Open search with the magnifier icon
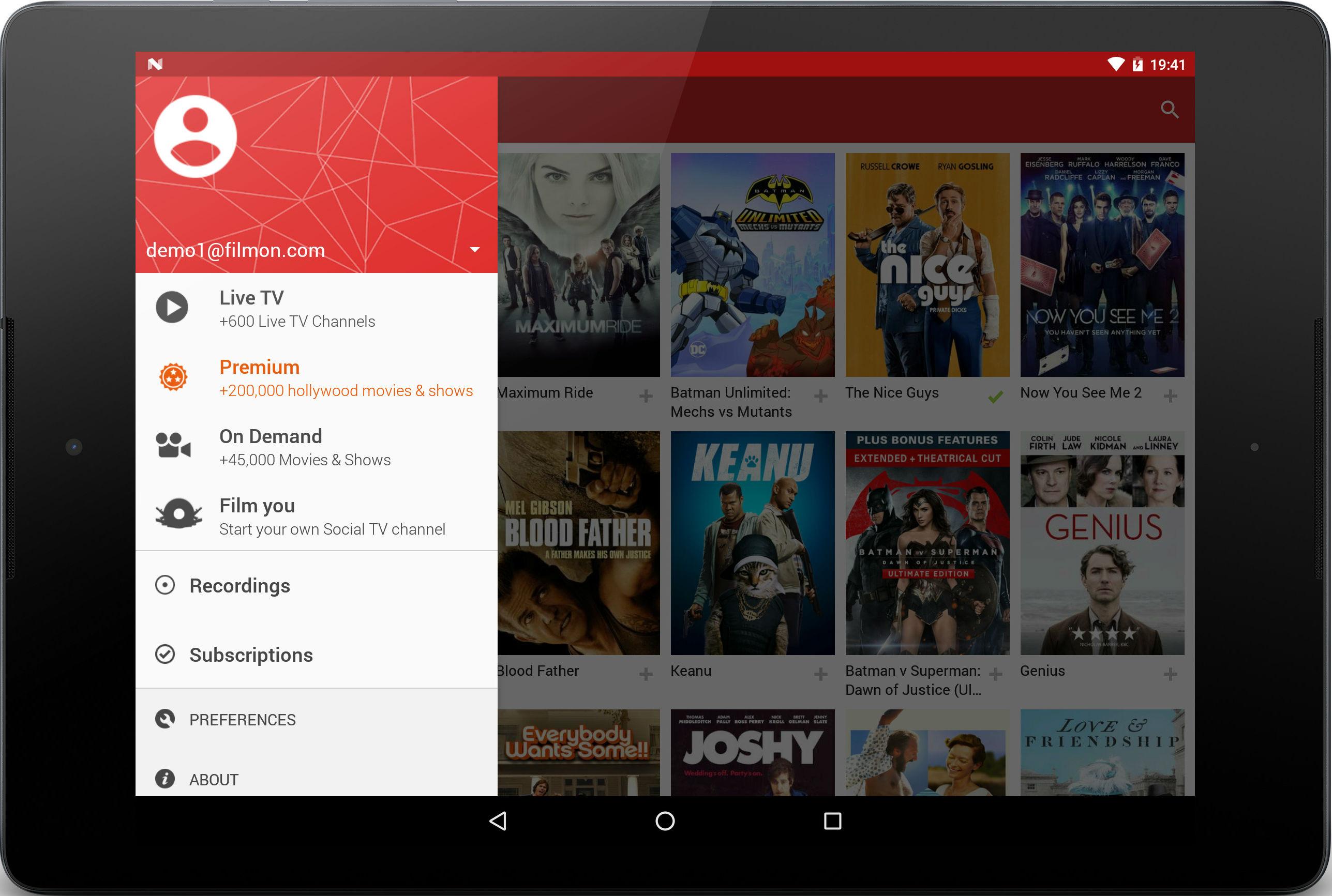The height and width of the screenshot is (896, 1332). pyautogui.click(x=1170, y=109)
